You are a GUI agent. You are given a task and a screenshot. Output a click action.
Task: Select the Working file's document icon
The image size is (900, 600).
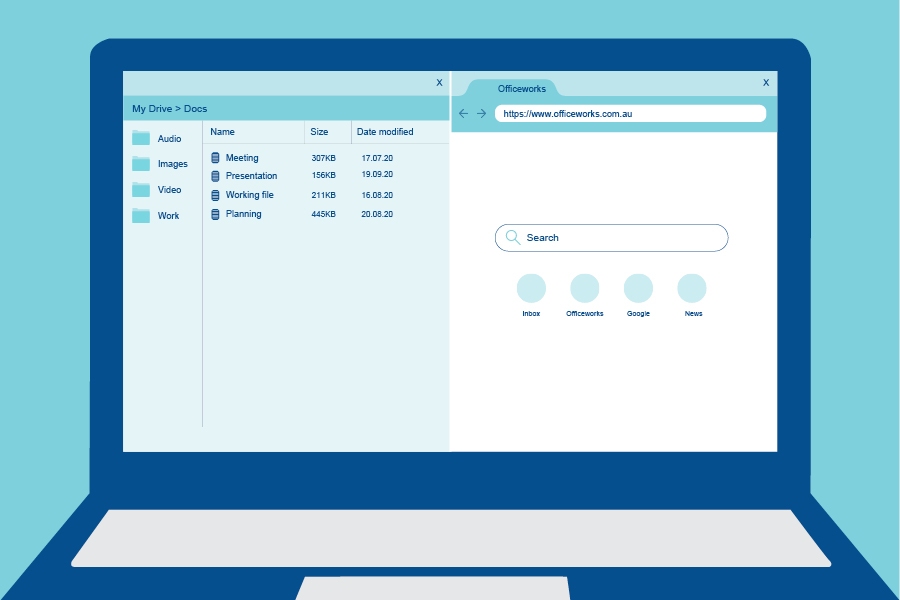tap(215, 195)
